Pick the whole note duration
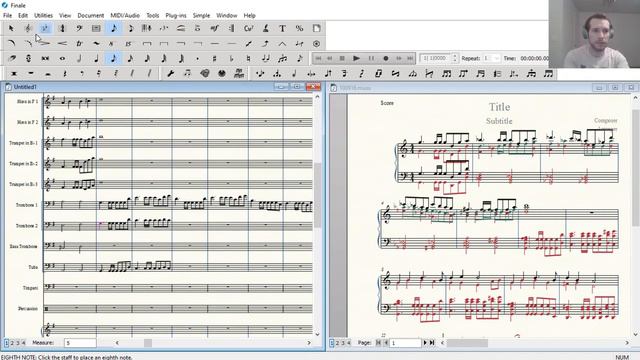Screen dimensions: 640x360 pyautogui.click(x=62, y=58)
